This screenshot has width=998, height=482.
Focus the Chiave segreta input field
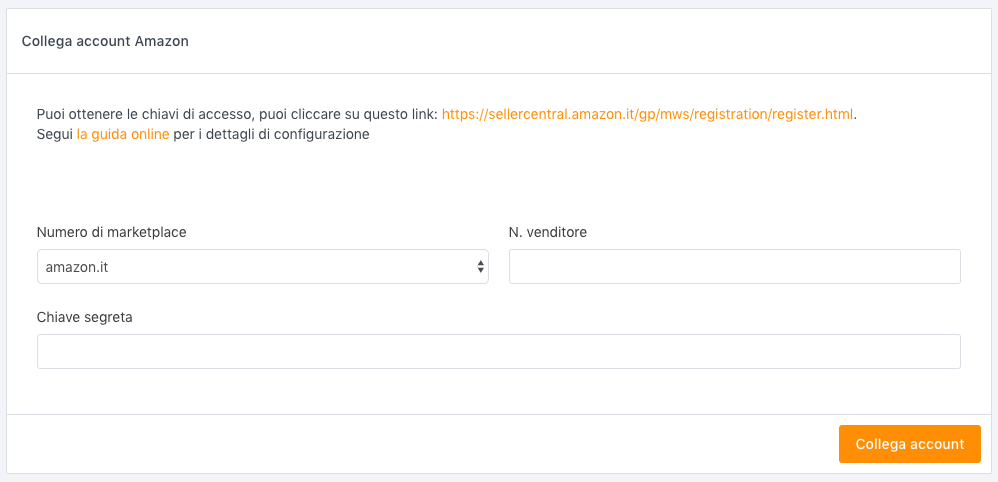[498, 351]
